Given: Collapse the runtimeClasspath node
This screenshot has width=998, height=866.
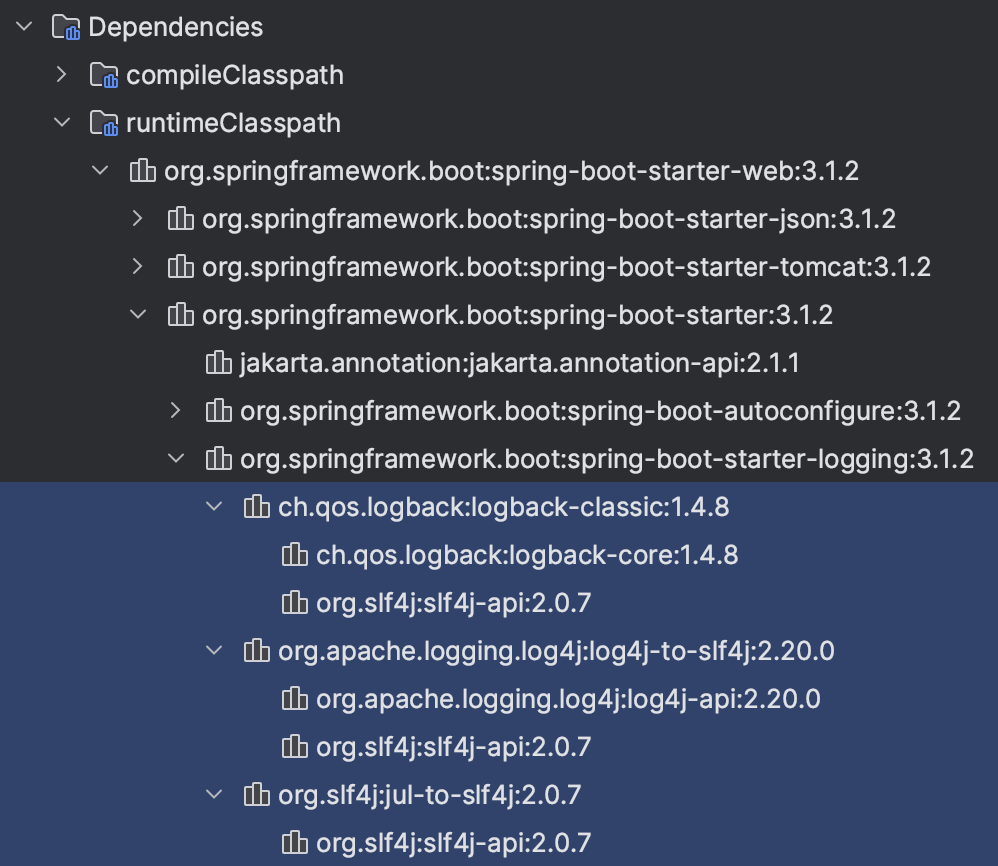Looking at the screenshot, I should coord(62,123).
